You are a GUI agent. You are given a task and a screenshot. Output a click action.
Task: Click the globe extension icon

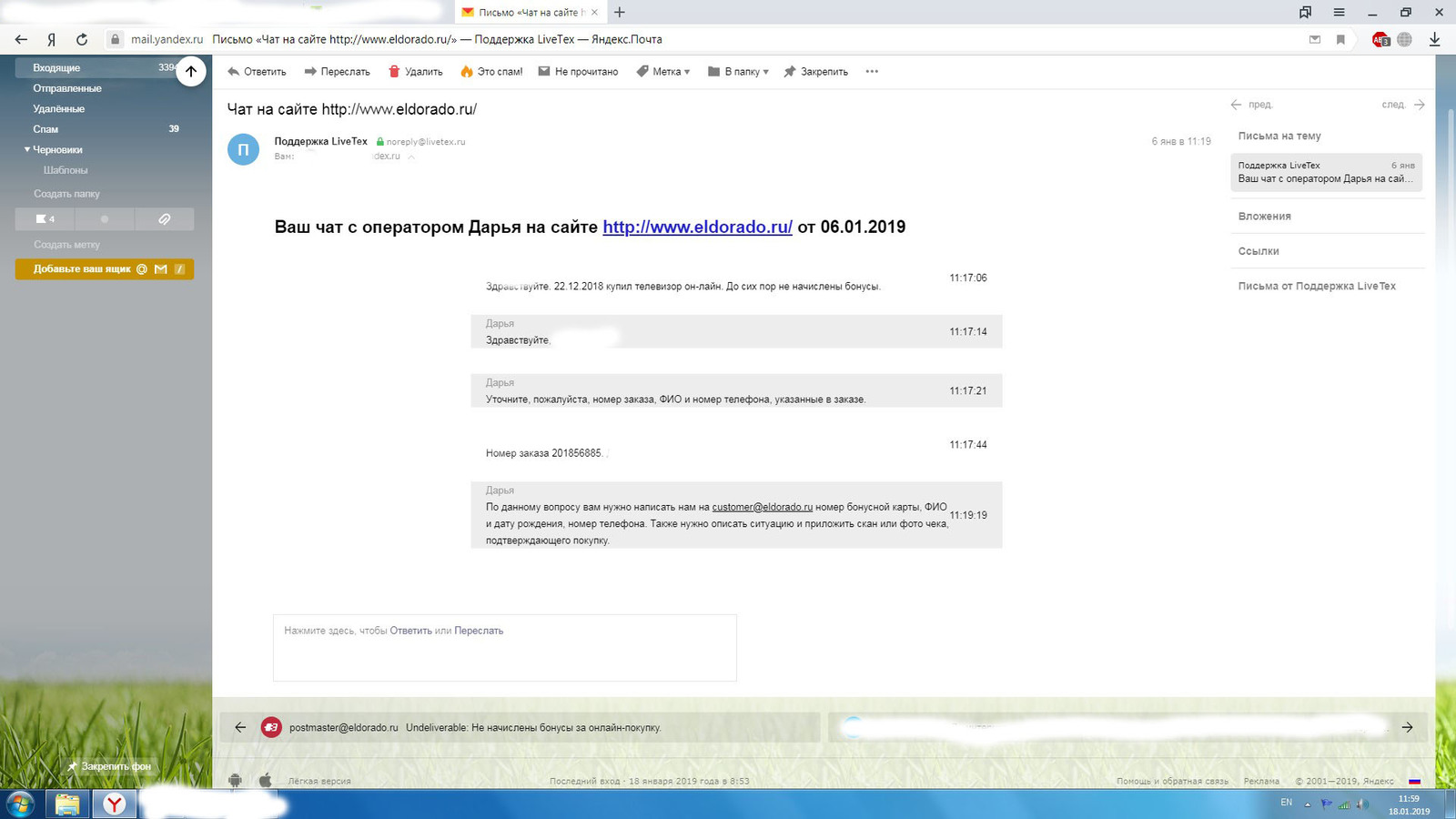click(x=1404, y=39)
